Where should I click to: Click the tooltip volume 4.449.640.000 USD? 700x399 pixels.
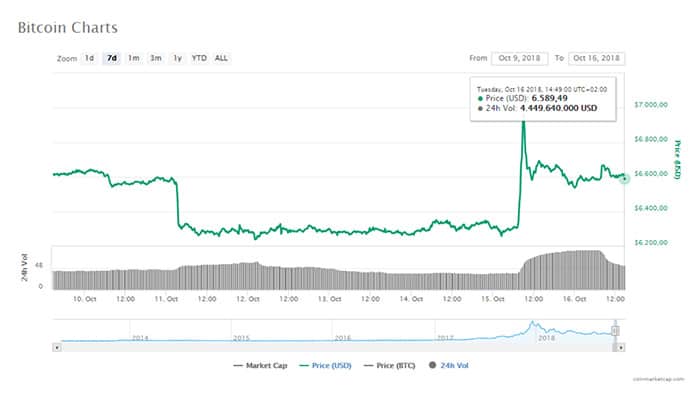[558, 108]
